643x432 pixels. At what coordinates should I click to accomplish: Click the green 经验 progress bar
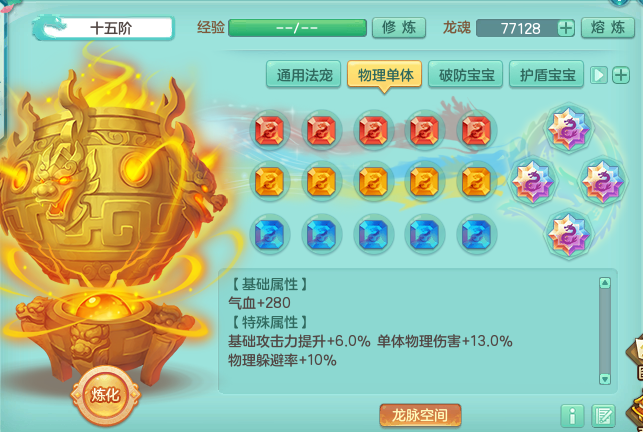[x=297, y=28]
